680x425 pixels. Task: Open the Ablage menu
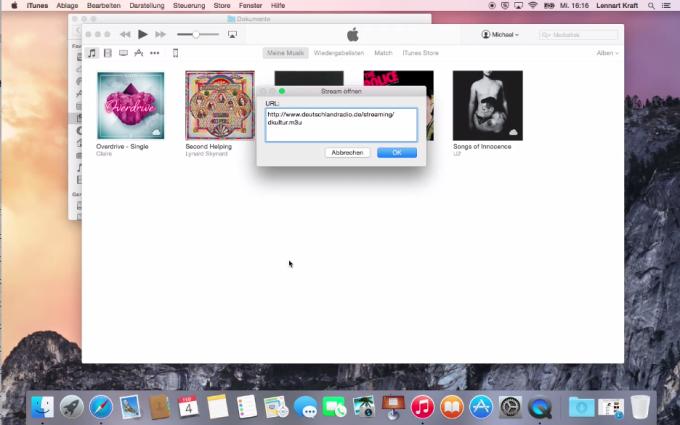(67, 6)
